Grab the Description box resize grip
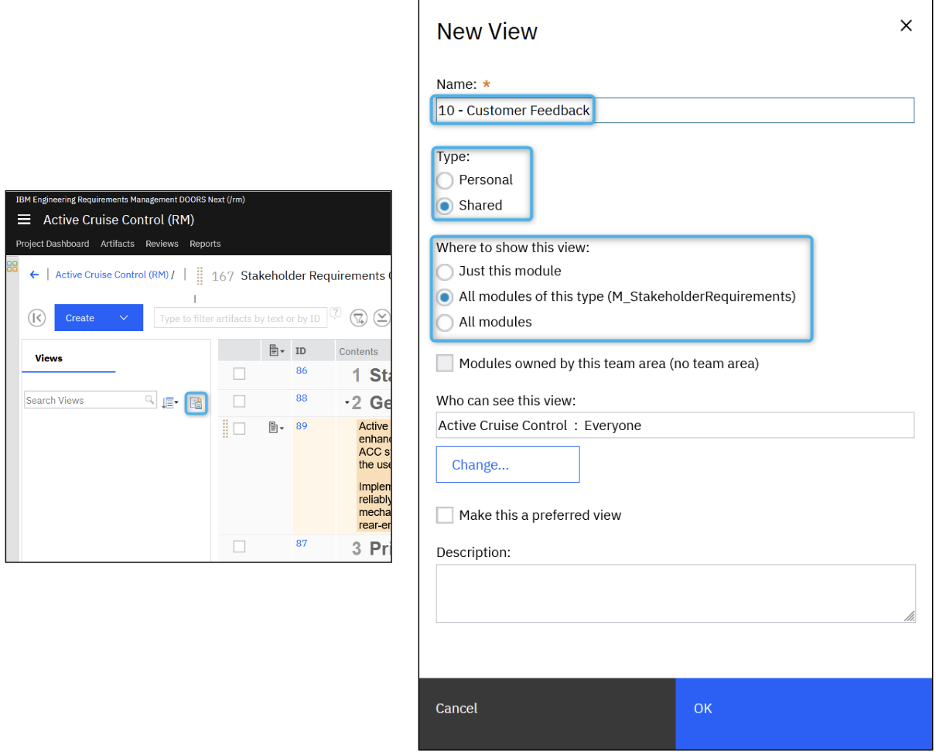The height and width of the screenshot is (756, 936). 909,616
